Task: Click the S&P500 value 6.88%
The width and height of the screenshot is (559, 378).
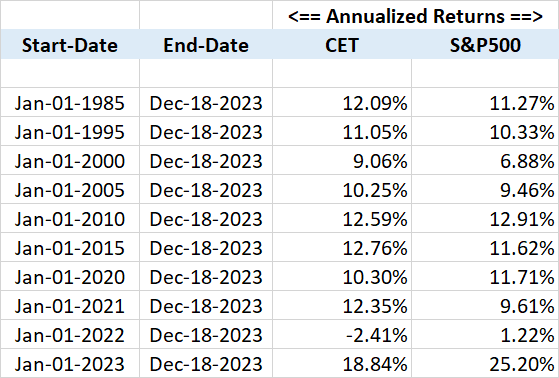Action: tap(485, 161)
